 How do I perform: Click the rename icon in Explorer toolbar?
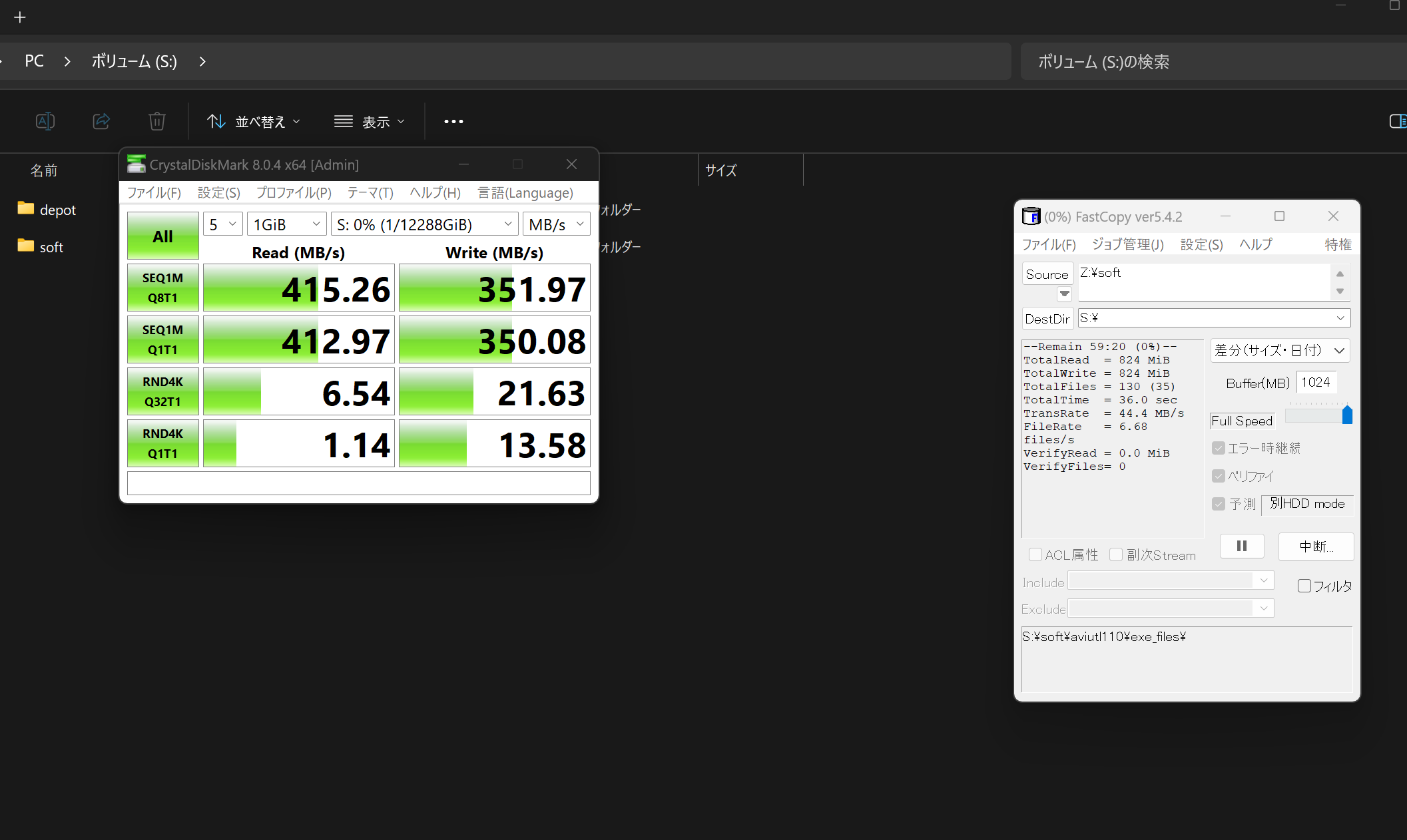[x=45, y=121]
